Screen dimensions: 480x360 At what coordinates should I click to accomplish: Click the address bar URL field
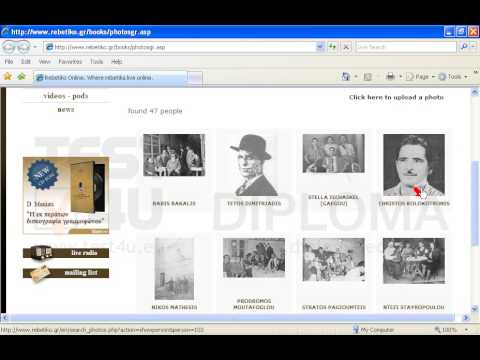tap(180, 47)
